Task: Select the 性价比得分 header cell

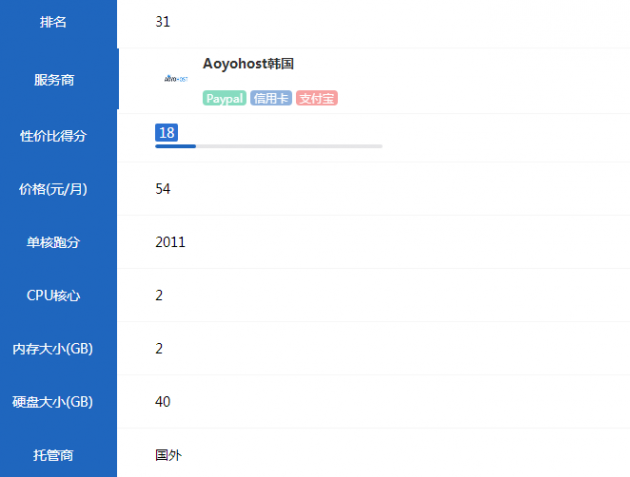Action: 59,136
